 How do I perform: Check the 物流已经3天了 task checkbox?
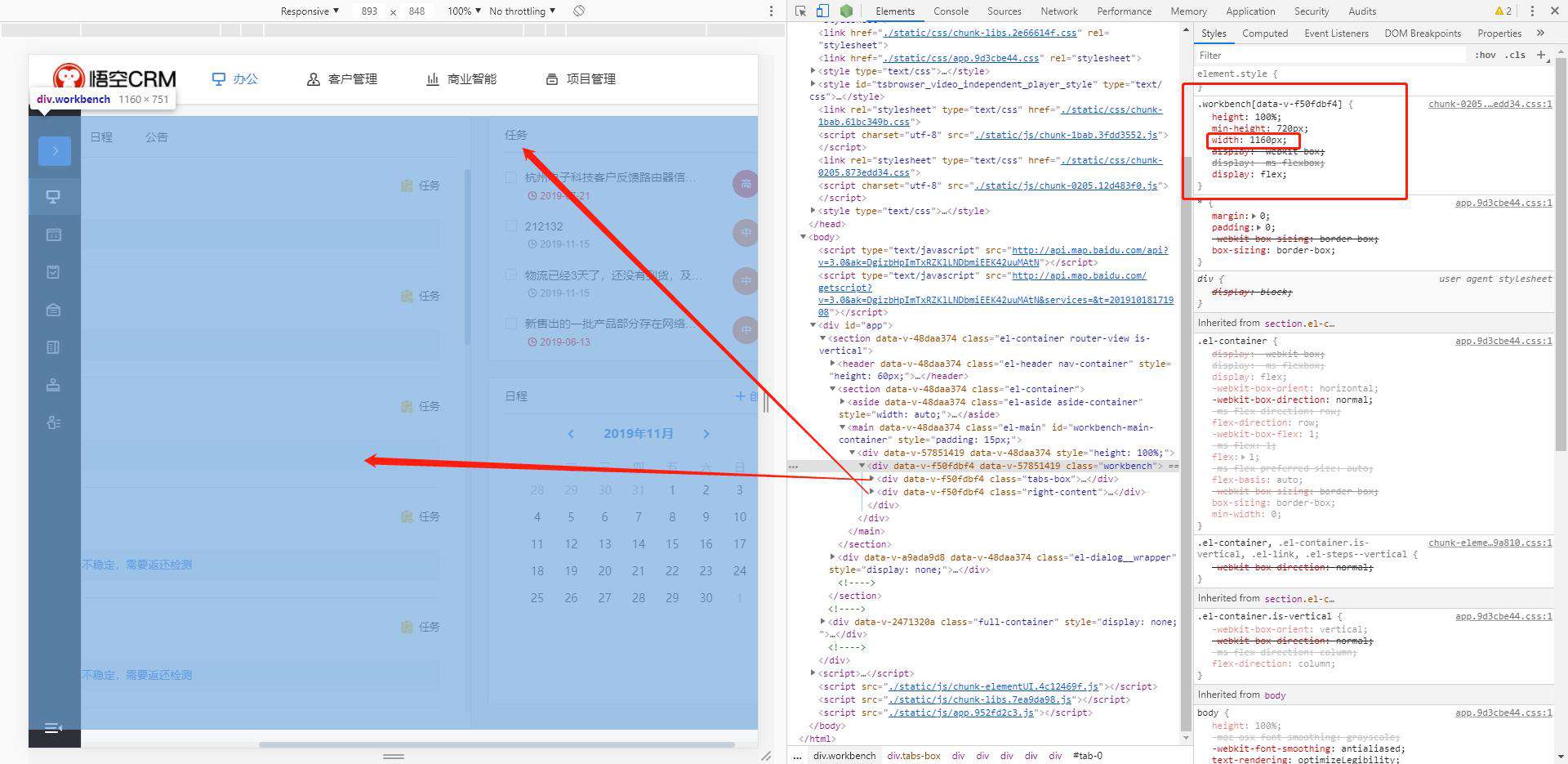pyautogui.click(x=511, y=275)
